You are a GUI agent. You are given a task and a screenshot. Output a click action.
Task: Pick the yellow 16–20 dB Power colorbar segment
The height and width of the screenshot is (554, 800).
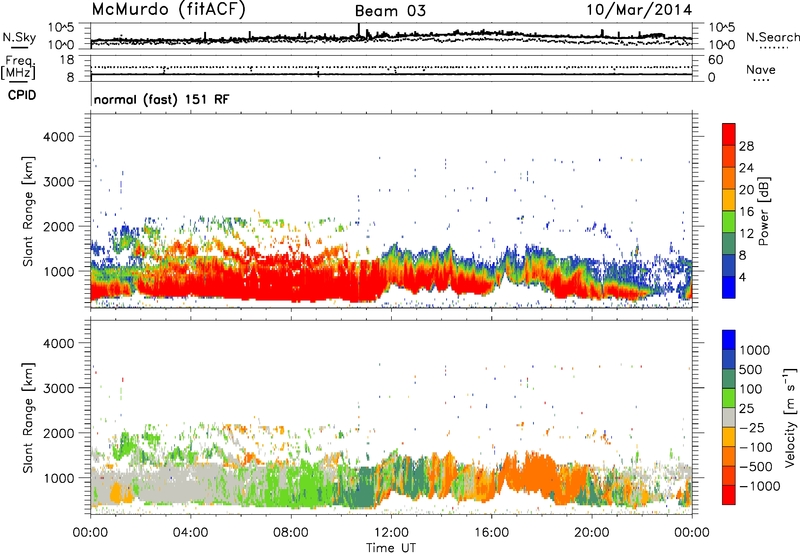pos(729,200)
